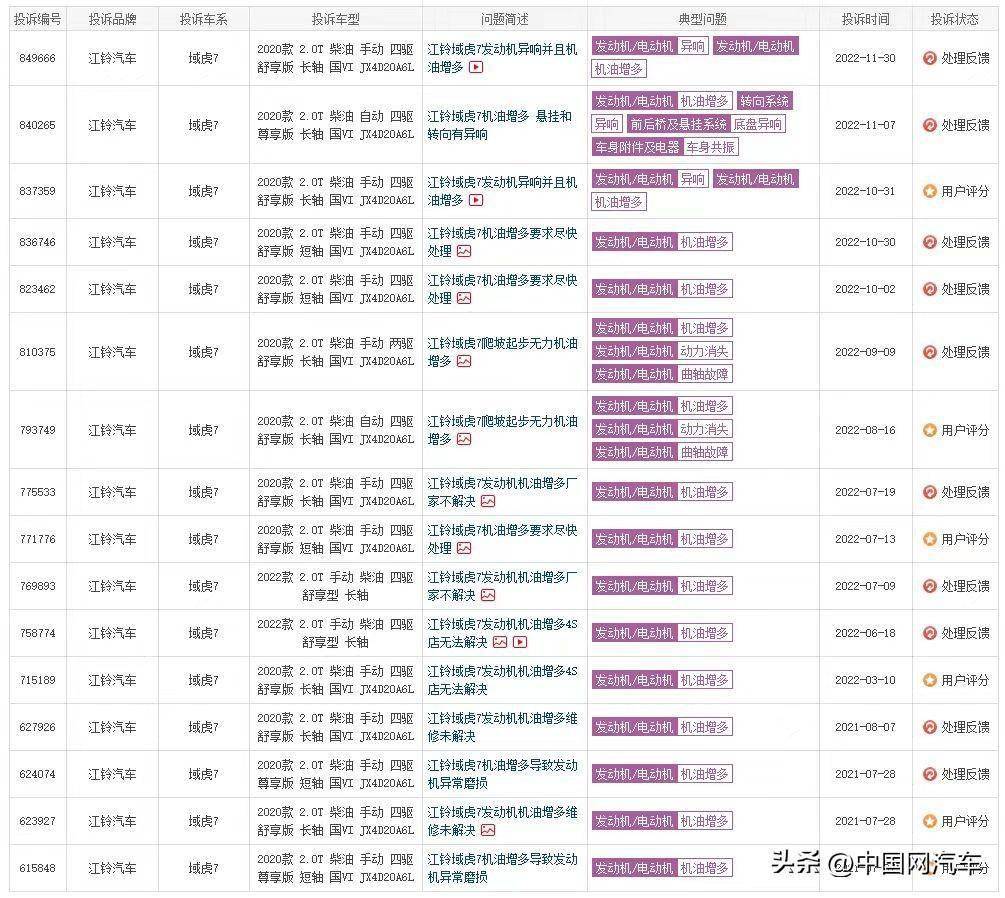Click 前后桥及悬挂系统 底盘异响 tag
The width and height of the screenshot is (1005, 898).
click(706, 124)
